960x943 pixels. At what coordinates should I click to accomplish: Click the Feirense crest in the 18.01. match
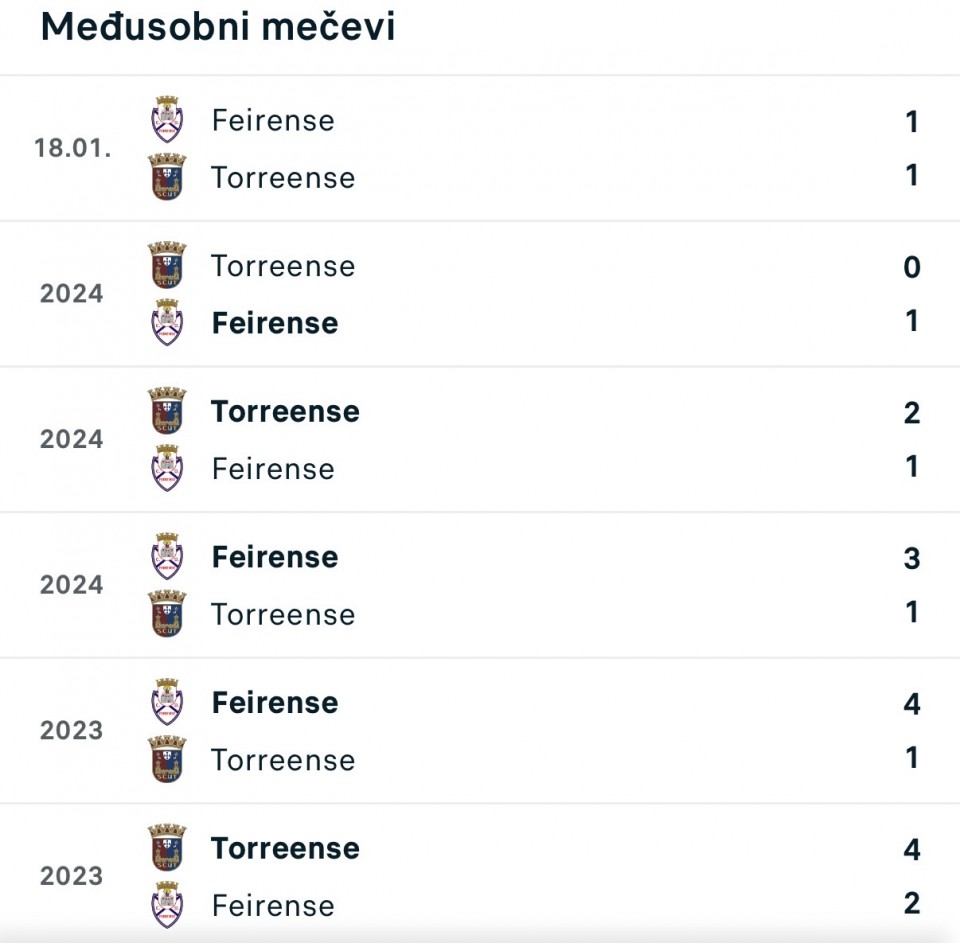point(167,120)
